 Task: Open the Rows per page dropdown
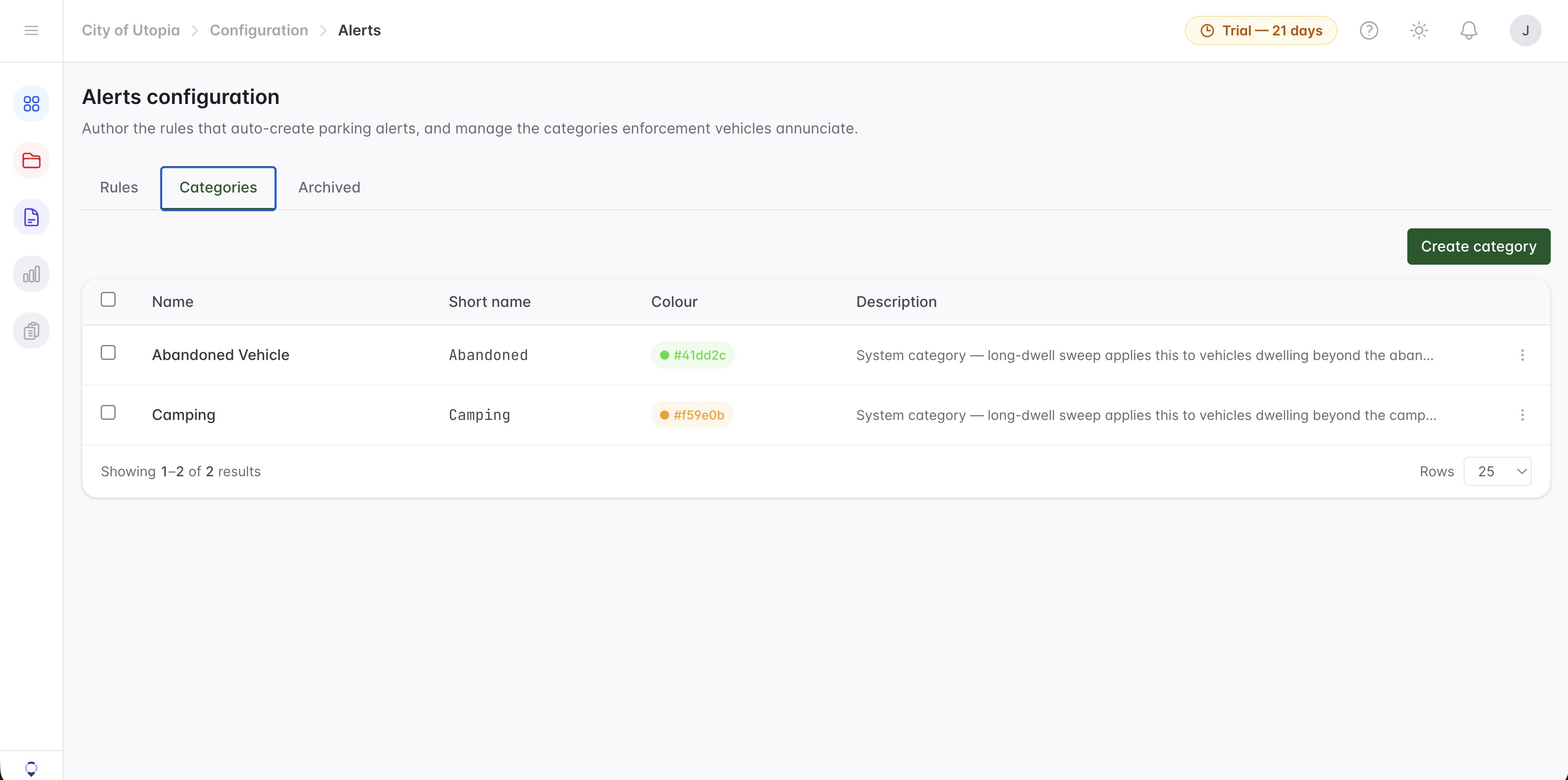1497,471
